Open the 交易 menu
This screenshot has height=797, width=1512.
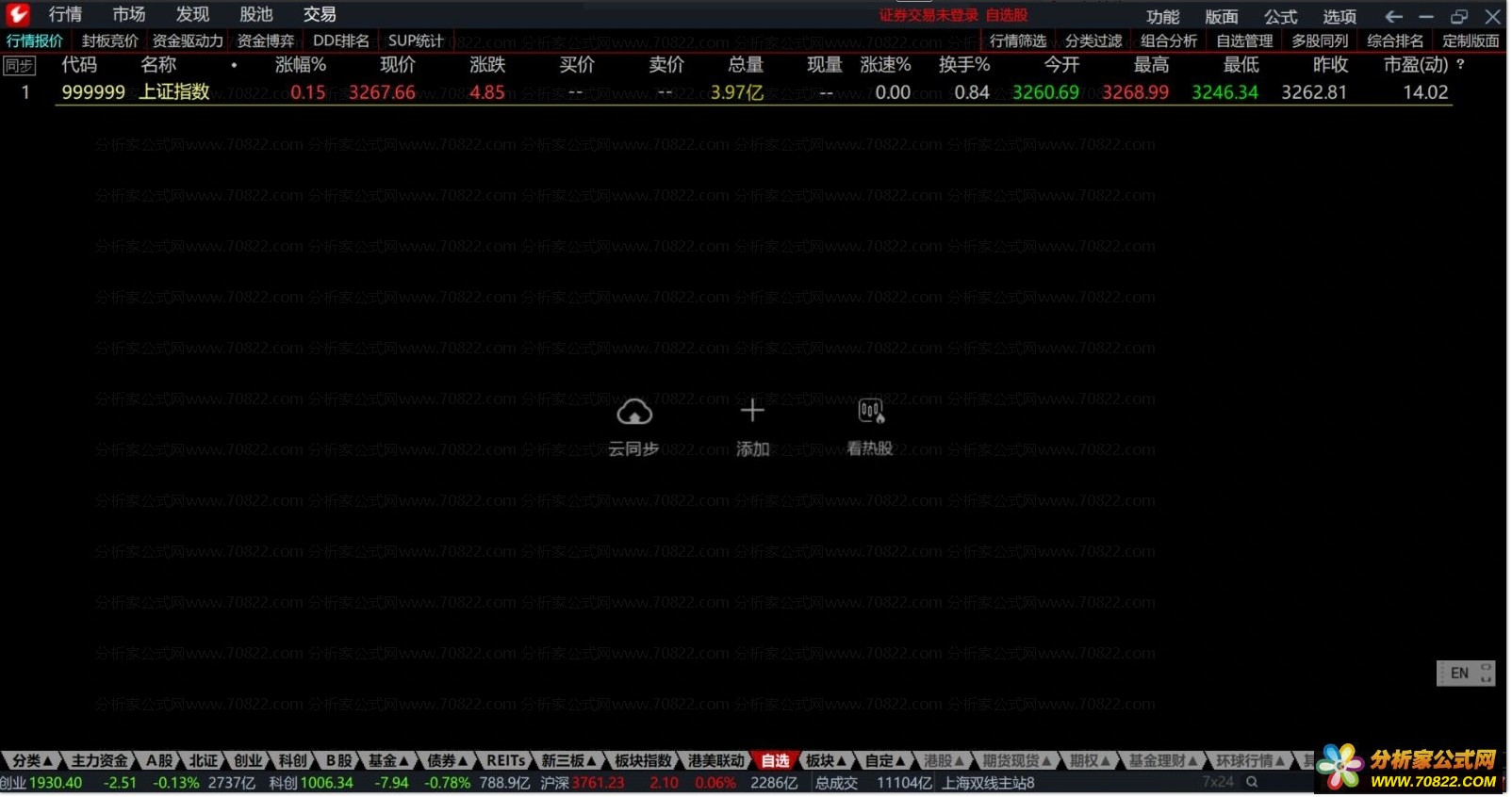[x=320, y=14]
